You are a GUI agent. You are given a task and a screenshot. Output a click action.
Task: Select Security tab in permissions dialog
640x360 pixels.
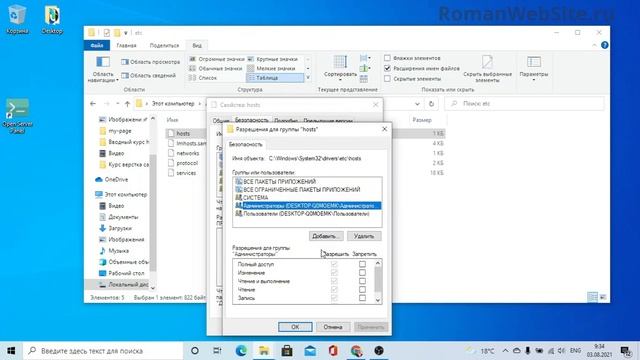click(x=245, y=144)
